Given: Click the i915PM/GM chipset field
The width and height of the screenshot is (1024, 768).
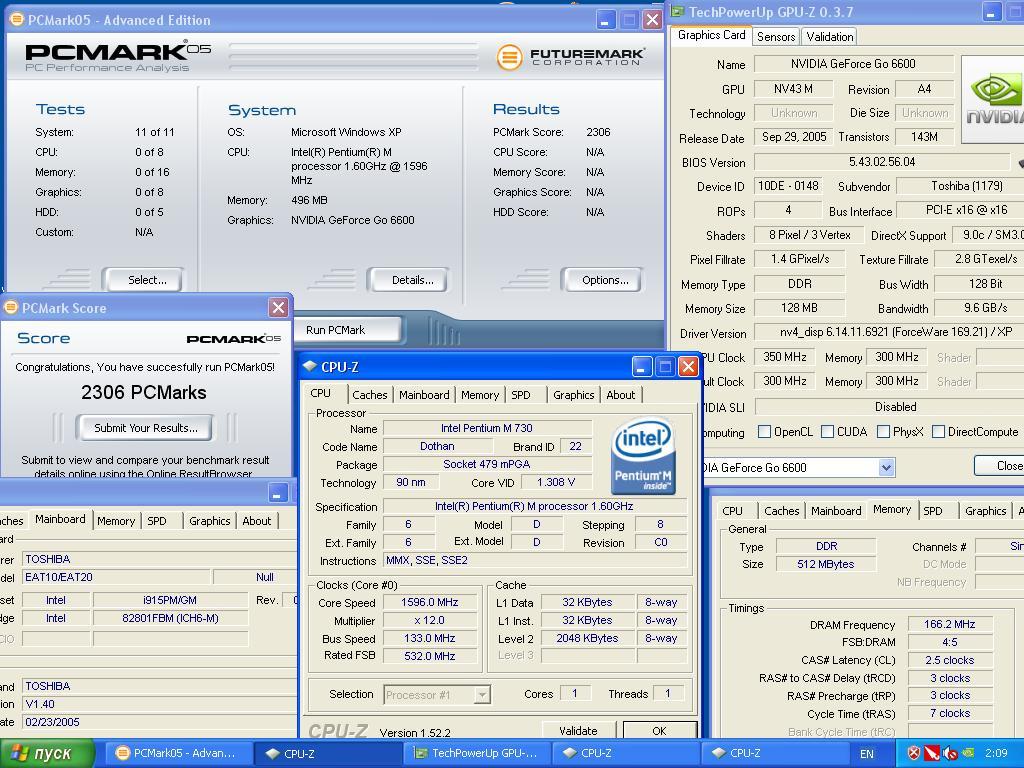Looking at the screenshot, I should [x=170, y=600].
